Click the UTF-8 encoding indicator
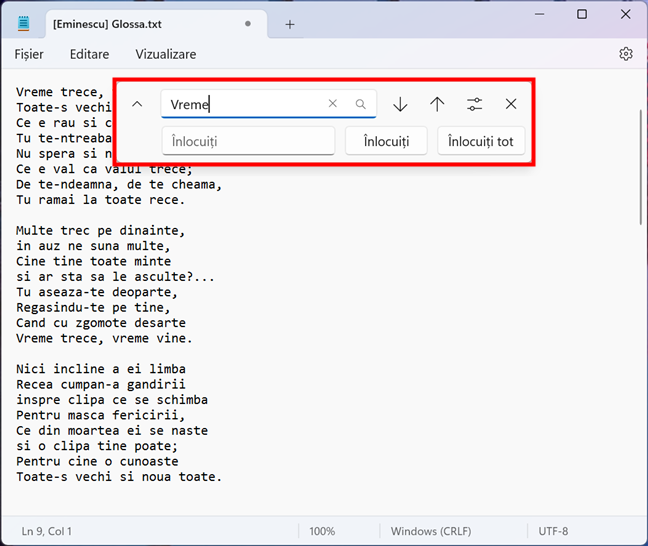 (x=553, y=531)
